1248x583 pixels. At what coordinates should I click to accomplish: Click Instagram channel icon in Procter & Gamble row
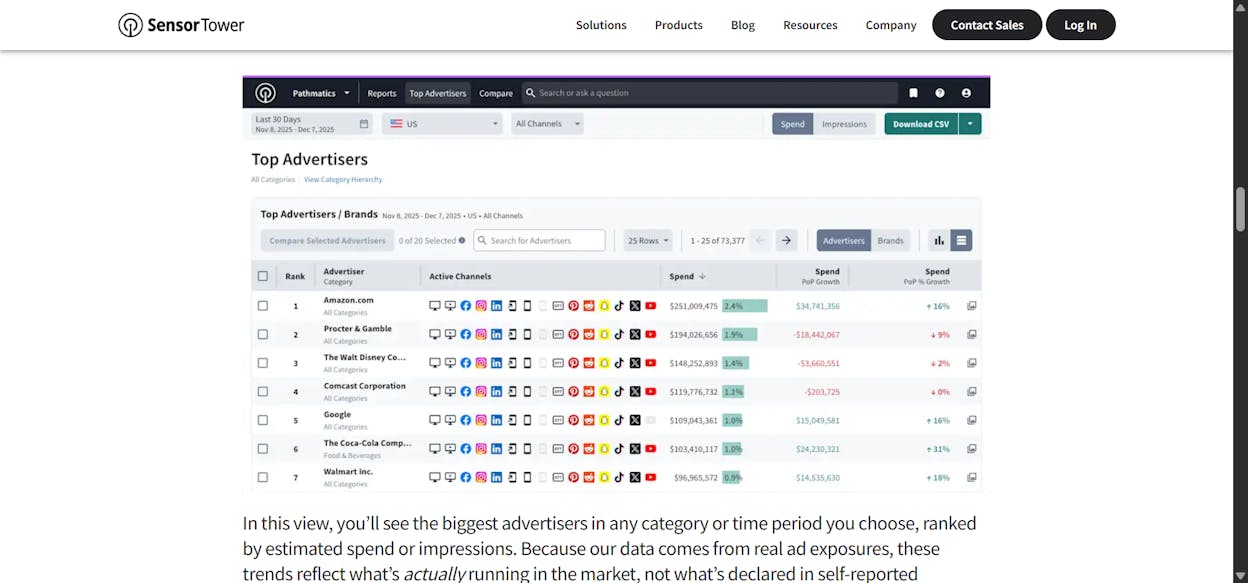(x=481, y=334)
